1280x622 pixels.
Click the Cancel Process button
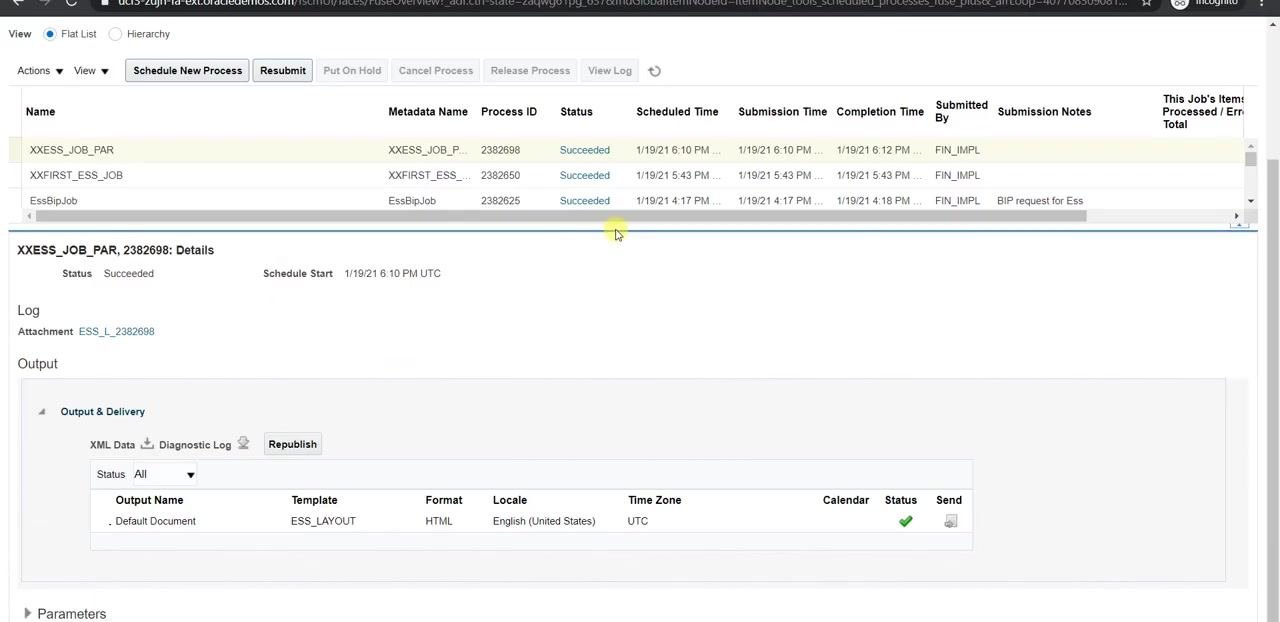pos(436,71)
